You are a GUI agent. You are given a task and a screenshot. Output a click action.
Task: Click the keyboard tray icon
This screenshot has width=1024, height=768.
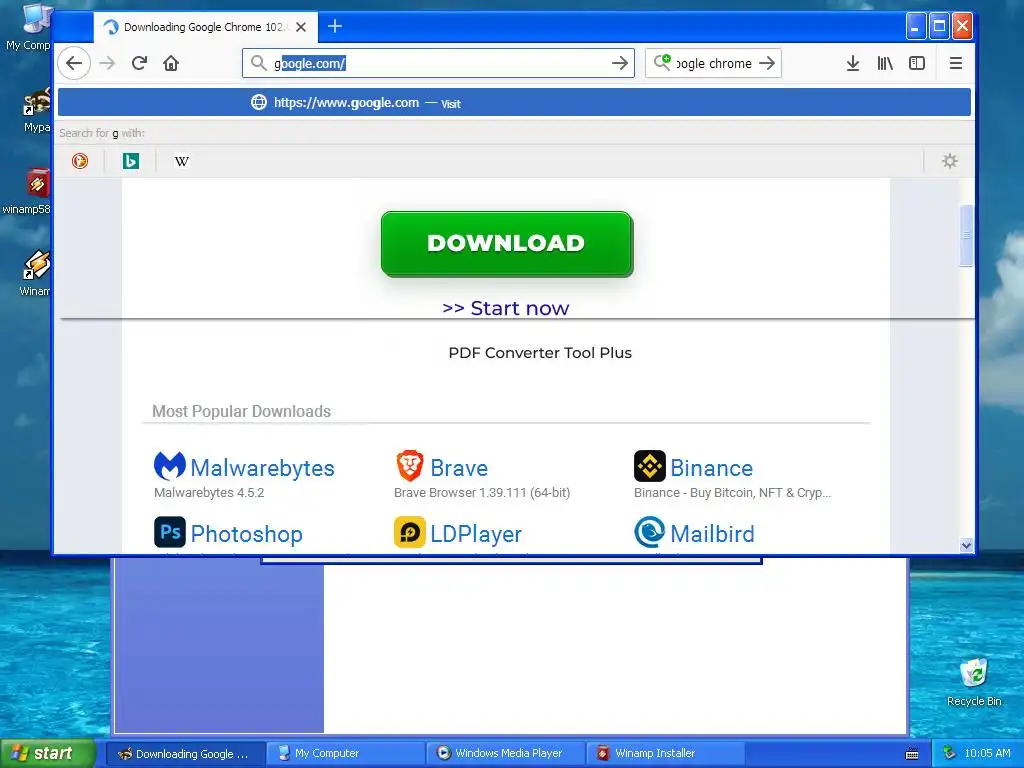[912, 754]
